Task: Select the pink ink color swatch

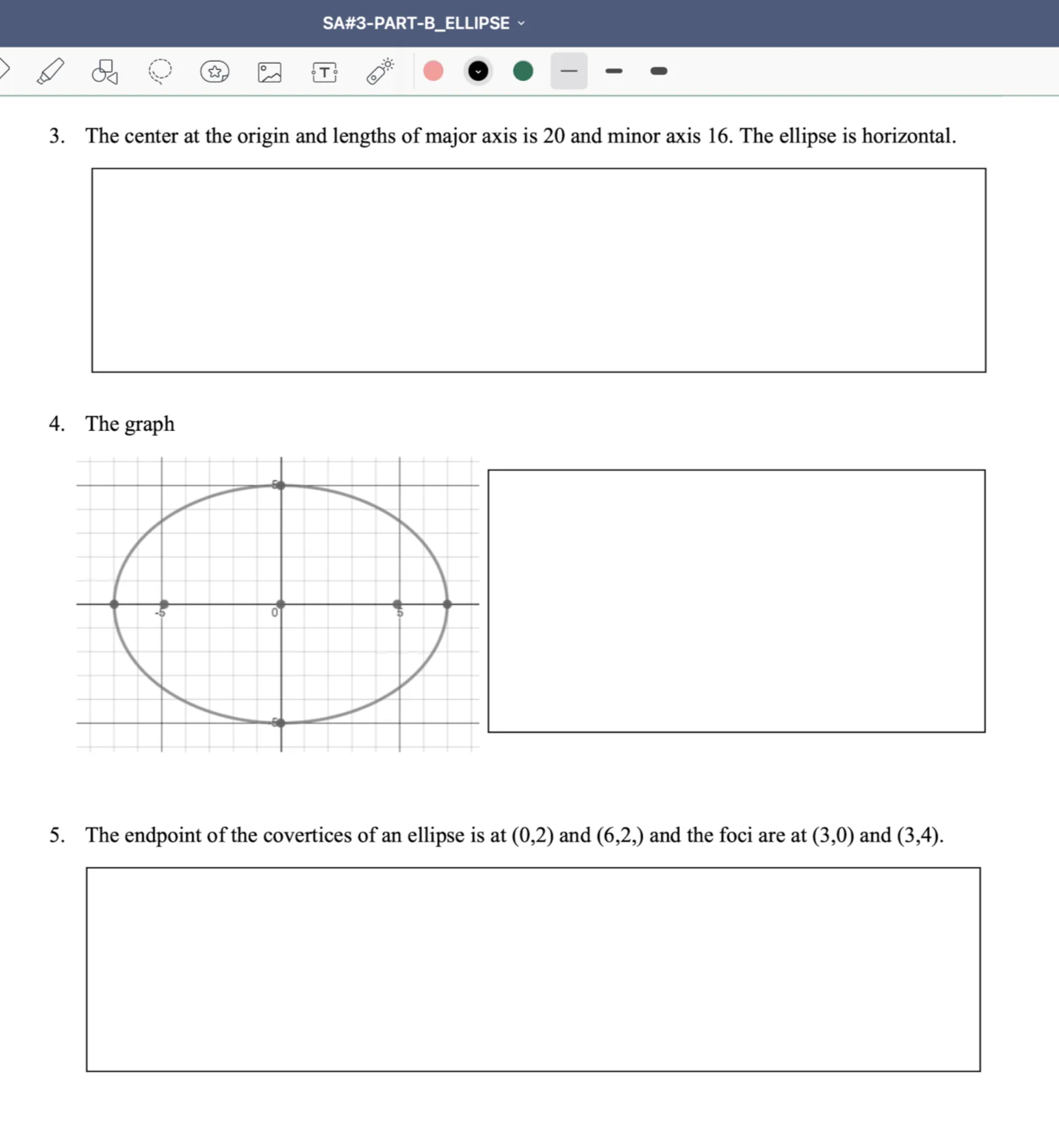Action: point(433,71)
